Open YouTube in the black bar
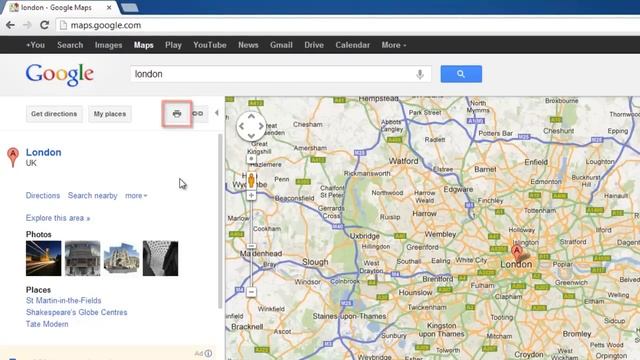Screen dimensions: 640x360 coord(210,45)
